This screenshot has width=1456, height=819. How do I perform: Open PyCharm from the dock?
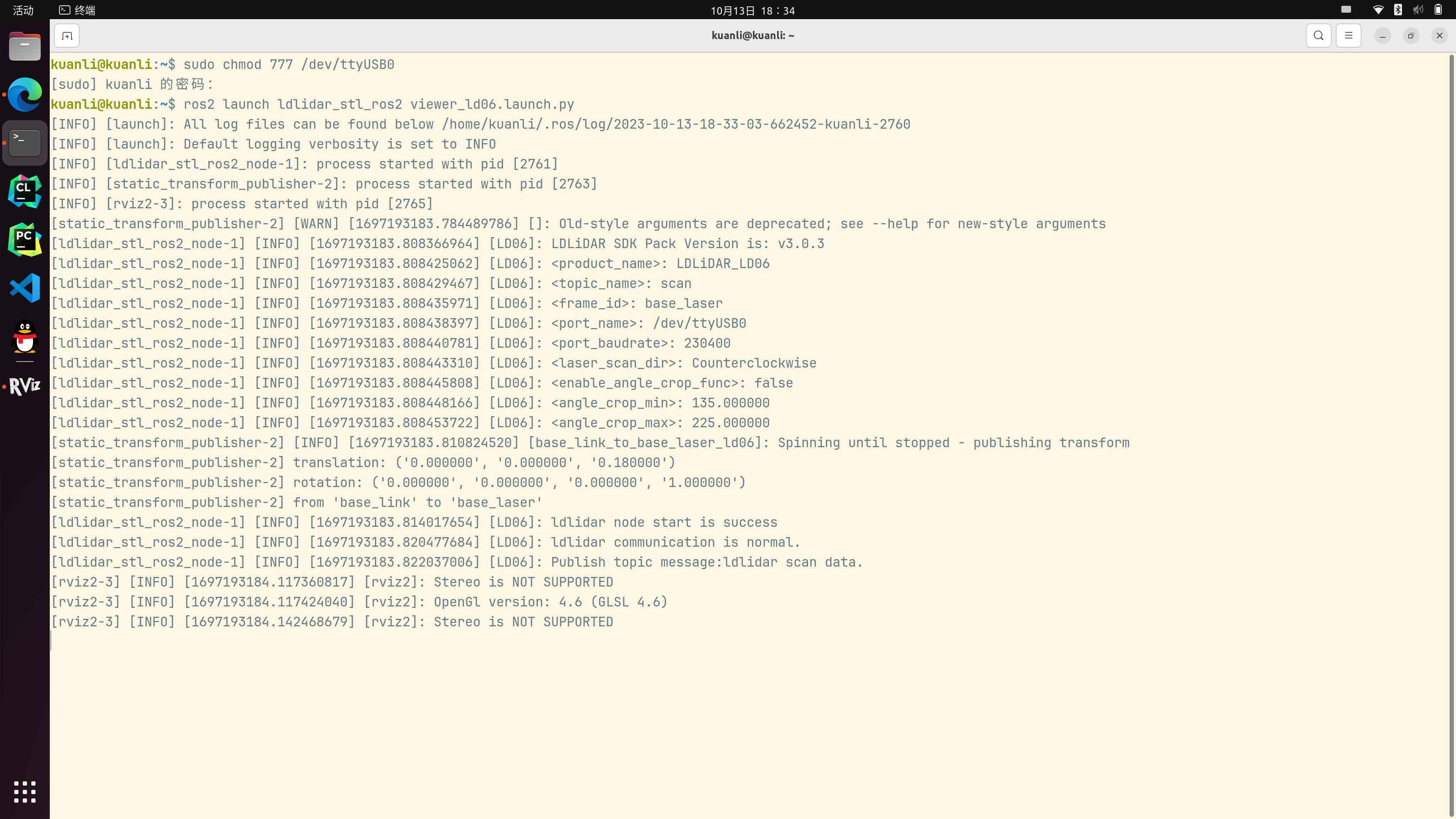point(25,240)
